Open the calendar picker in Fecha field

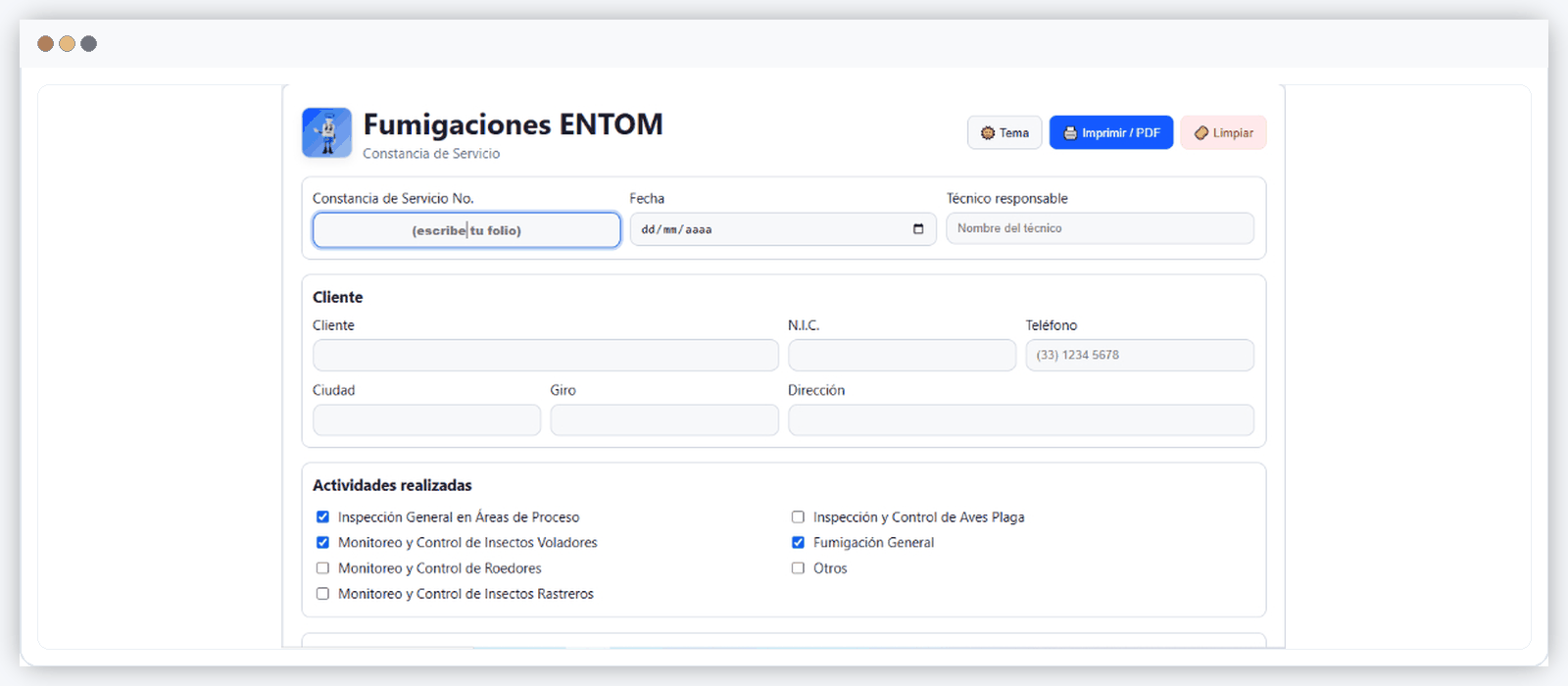pyautogui.click(x=918, y=229)
